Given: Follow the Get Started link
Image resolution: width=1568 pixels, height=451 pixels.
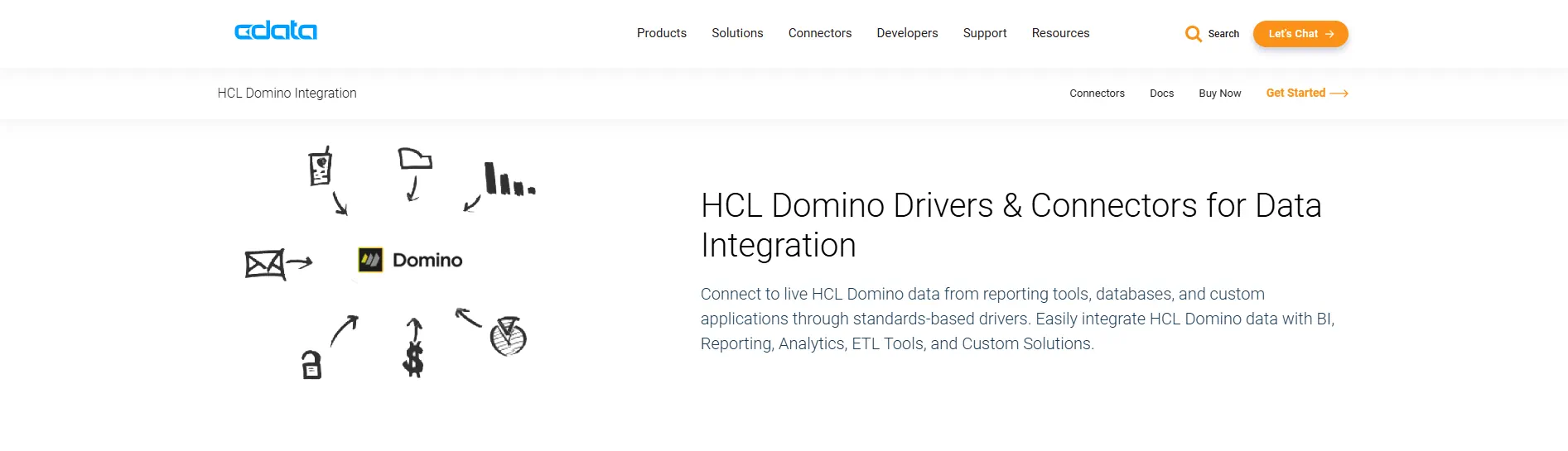Looking at the screenshot, I should 1306,94.
